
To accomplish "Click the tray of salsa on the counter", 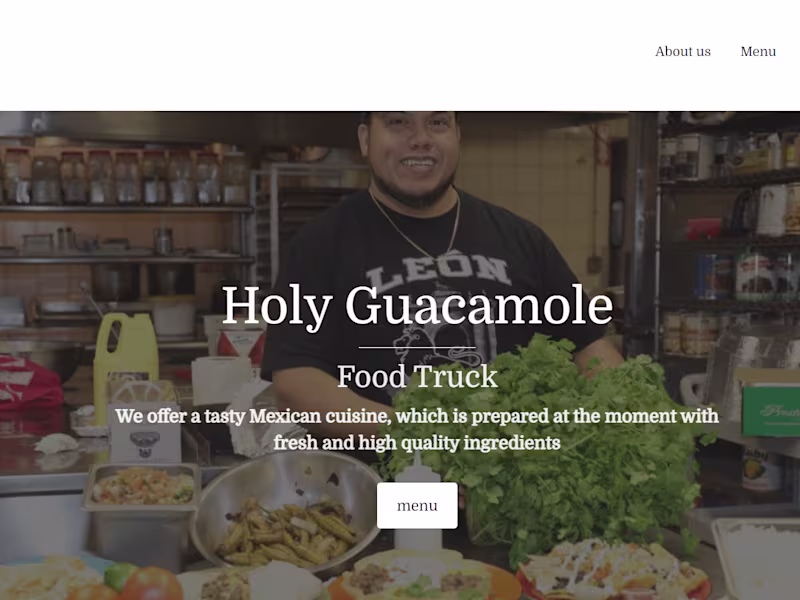I will pos(141,487).
